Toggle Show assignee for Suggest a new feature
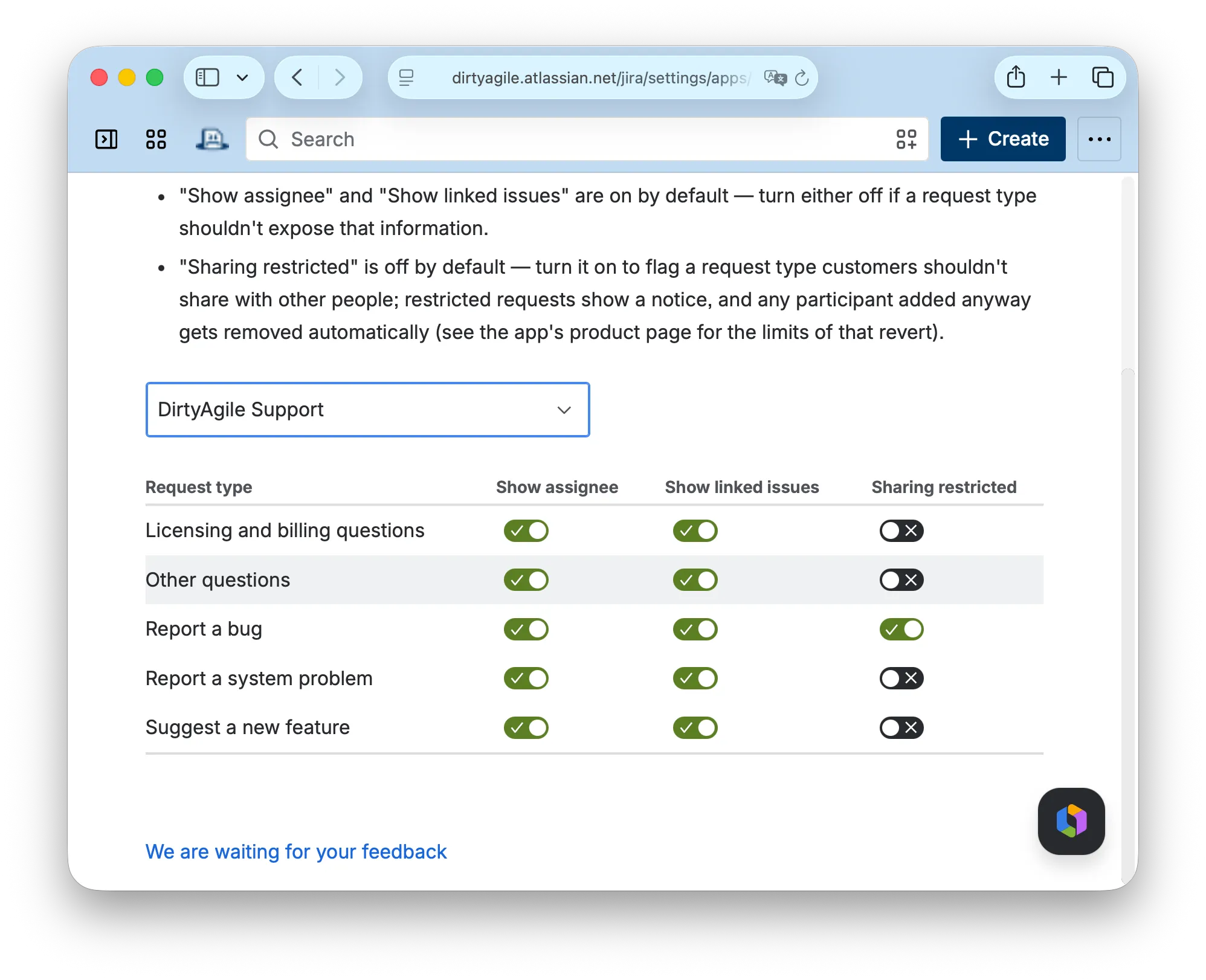This screenshot has width=1206, height=980. click(x=526, y=727)
